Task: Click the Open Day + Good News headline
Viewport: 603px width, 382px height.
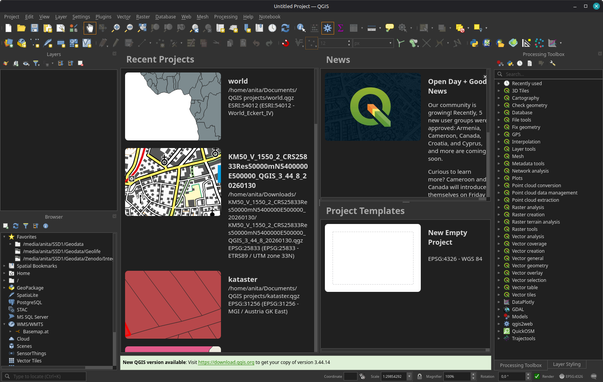Action: [457, 86]
